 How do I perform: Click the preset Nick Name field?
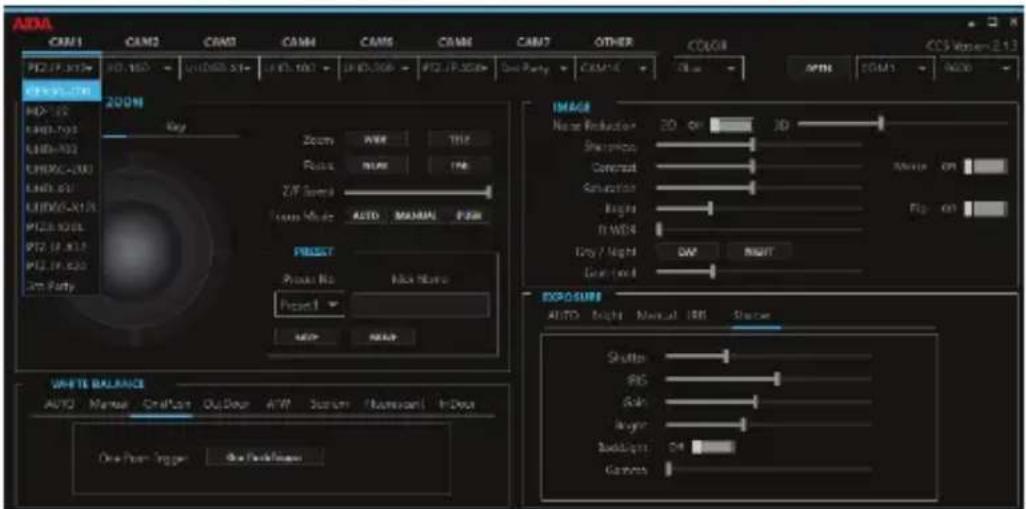click(x=420, y=305)
